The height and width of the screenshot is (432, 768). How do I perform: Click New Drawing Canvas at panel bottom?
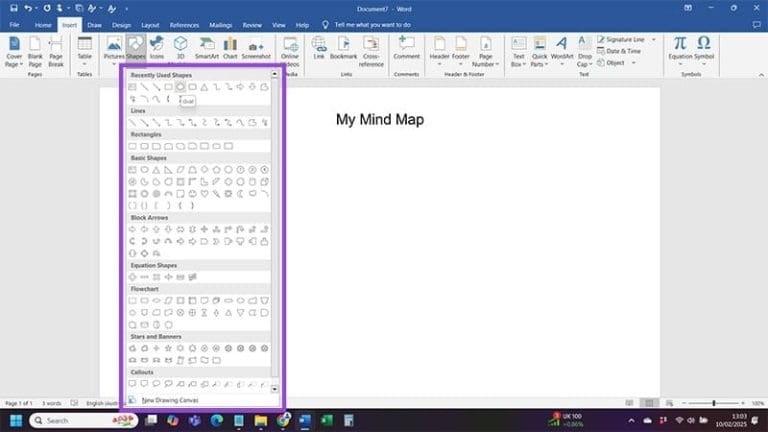click(x=170, y=400)
